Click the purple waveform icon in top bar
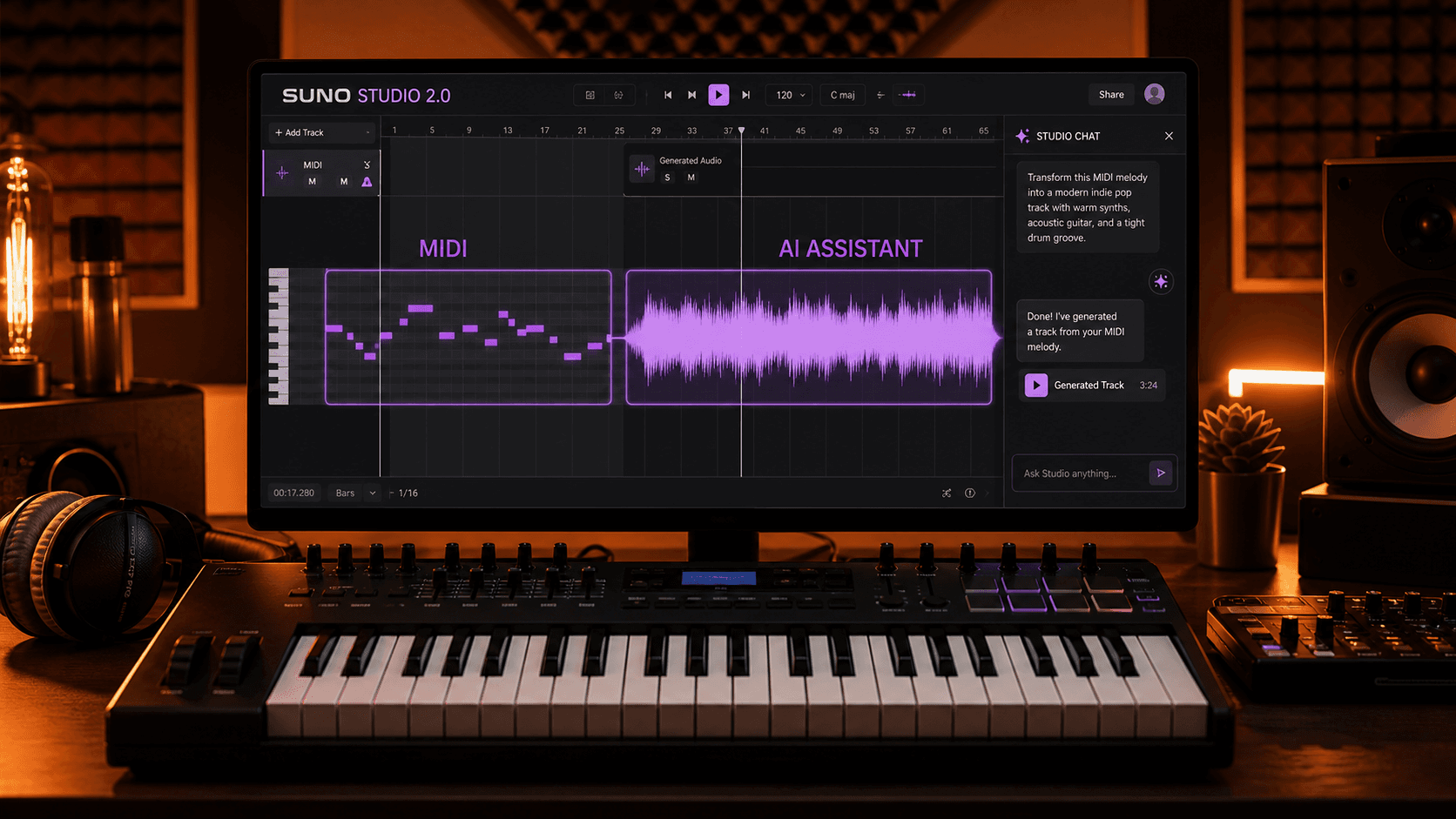This screenshot has width=1456, height=819. 908,95
